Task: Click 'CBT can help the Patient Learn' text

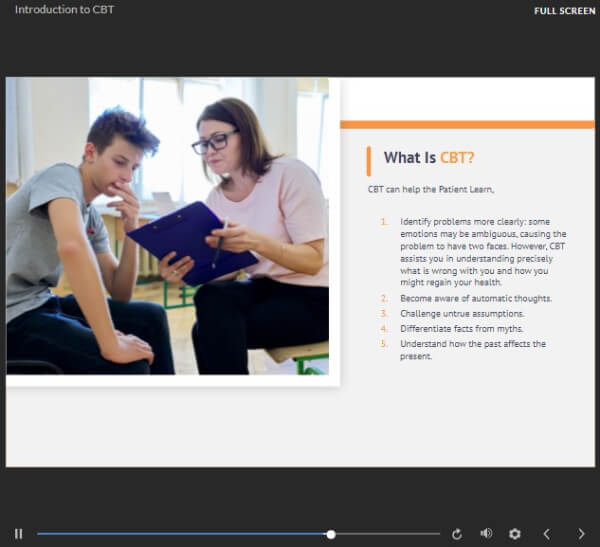Action: [x=431, y=189]
